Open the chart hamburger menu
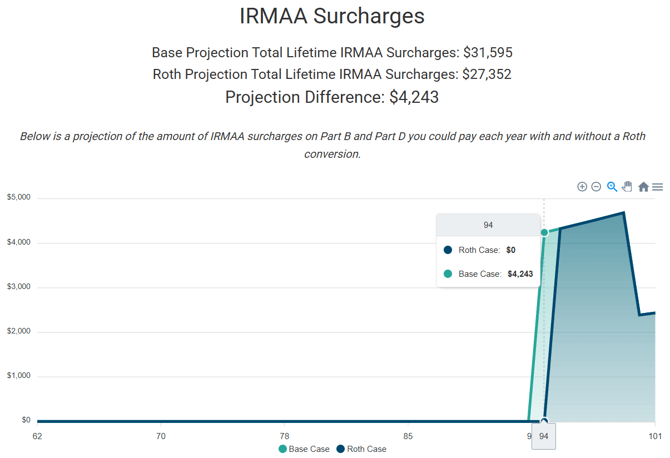 pos(657,187)
